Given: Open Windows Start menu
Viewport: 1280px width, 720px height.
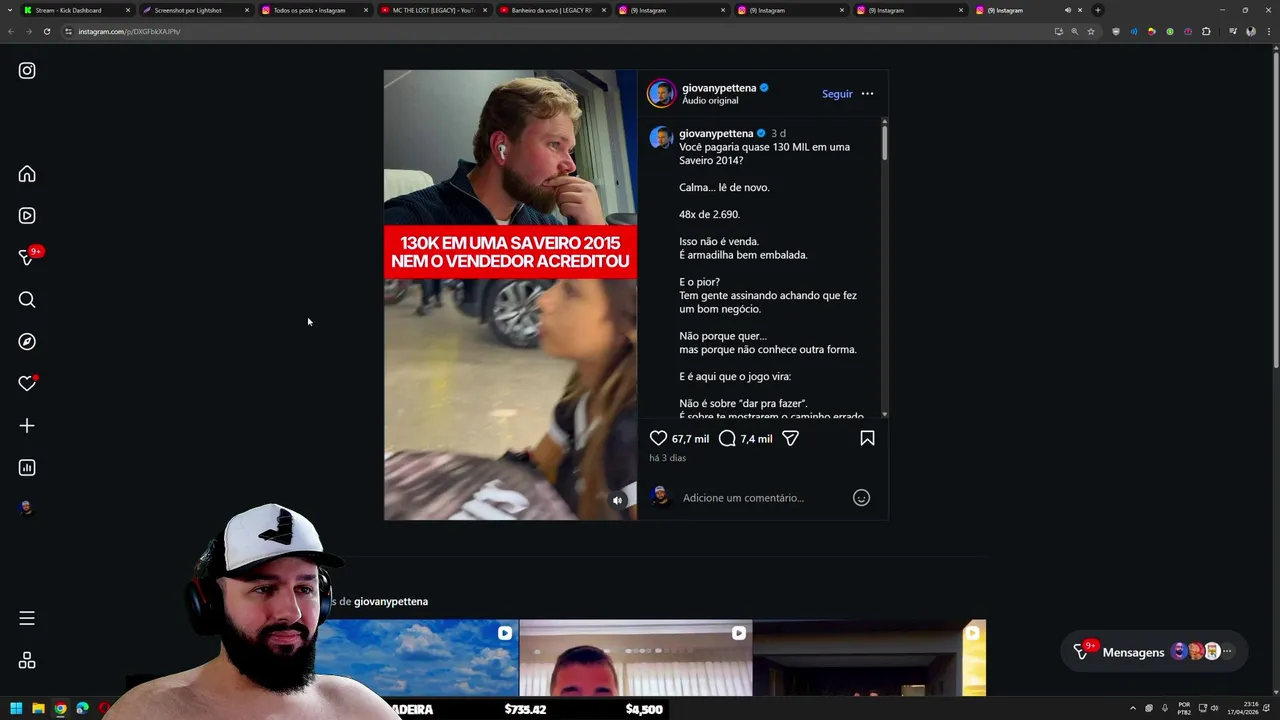Looking at the screenshot, I should click(x=17, y=709).
